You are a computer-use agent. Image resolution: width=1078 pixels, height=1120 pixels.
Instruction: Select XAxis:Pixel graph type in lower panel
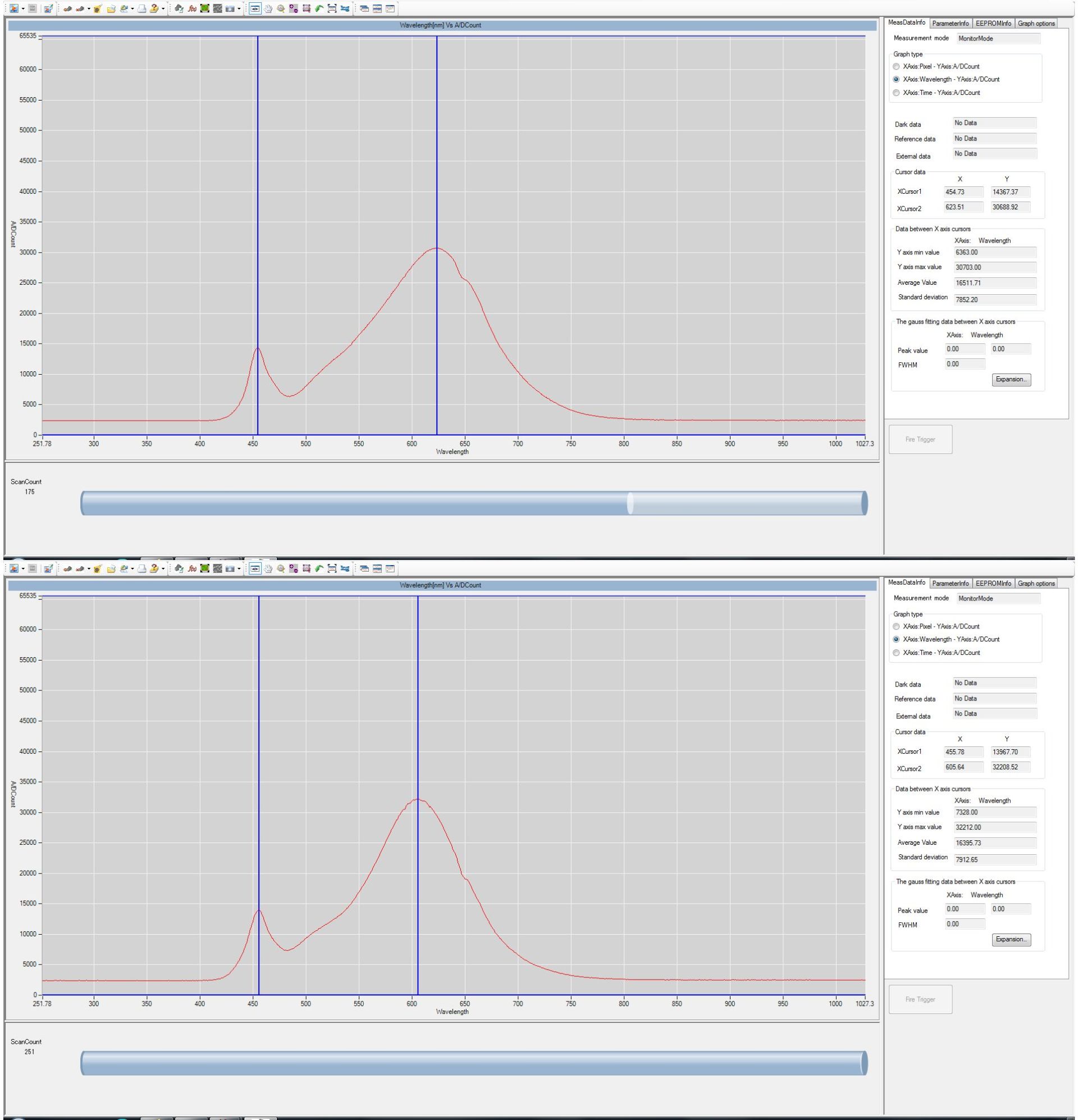[x=896, y=626]
